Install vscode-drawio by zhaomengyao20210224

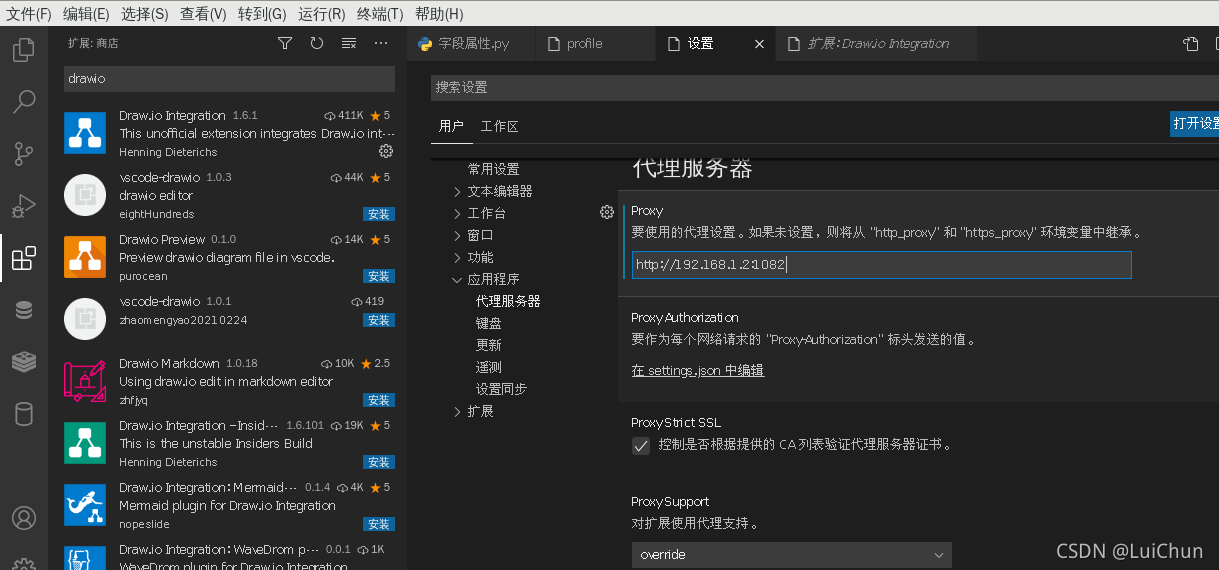379,320
